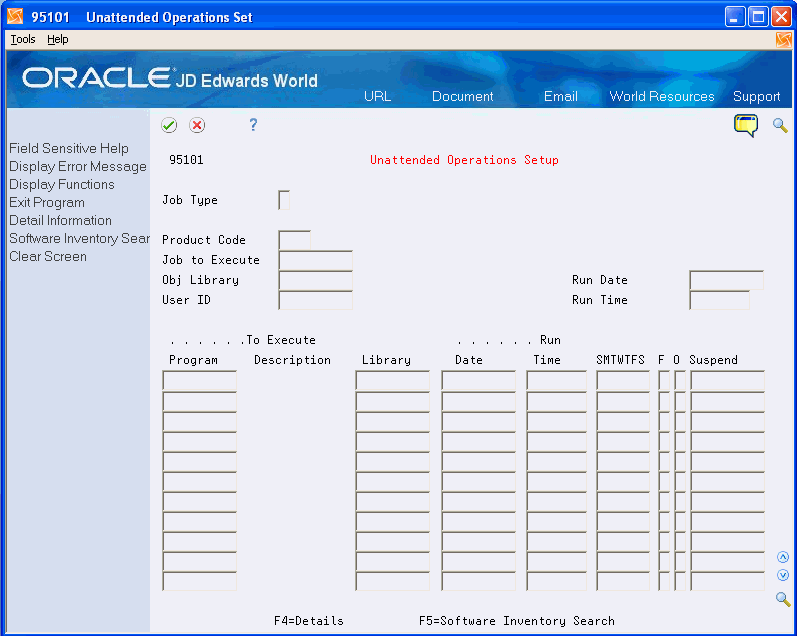This screenshot has width=797, height=636.
Task: Select Field Sensitive Help
Action: (x=69, y=148)
